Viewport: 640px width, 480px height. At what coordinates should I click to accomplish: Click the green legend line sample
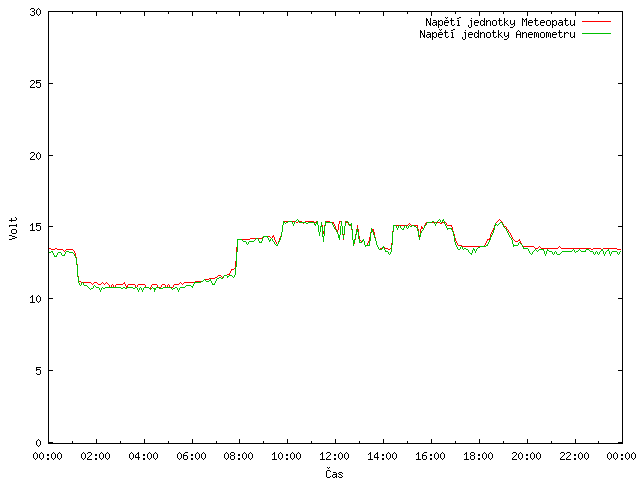[x=596, y=34]
